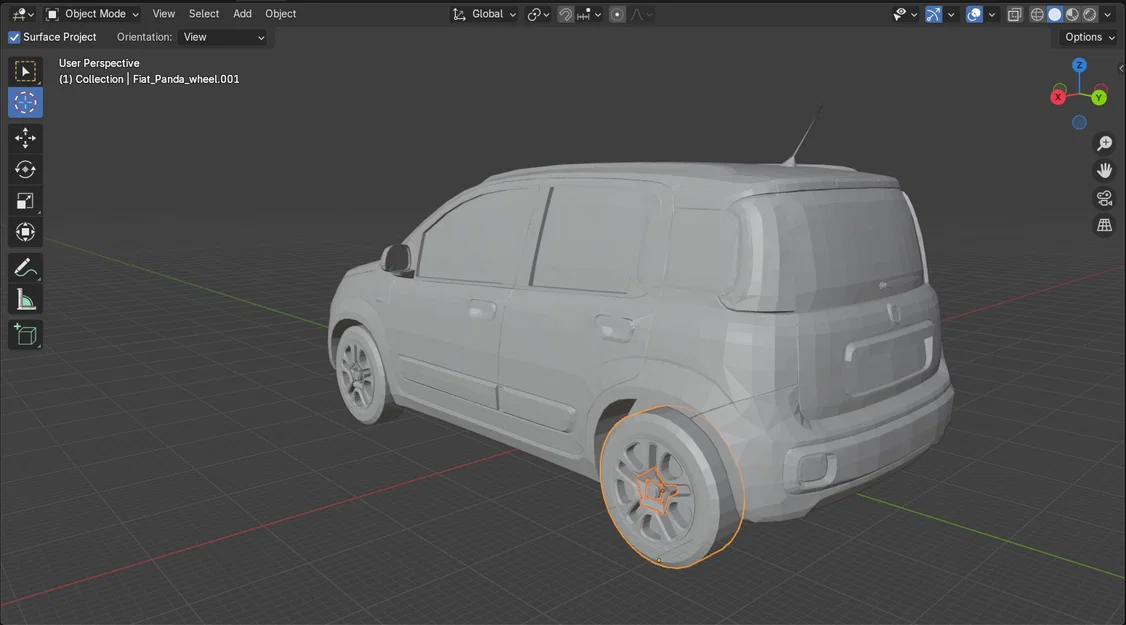Switch viewport shading to Wireframe
The height and width of the screenshot is (625, 1126).
1037,14
